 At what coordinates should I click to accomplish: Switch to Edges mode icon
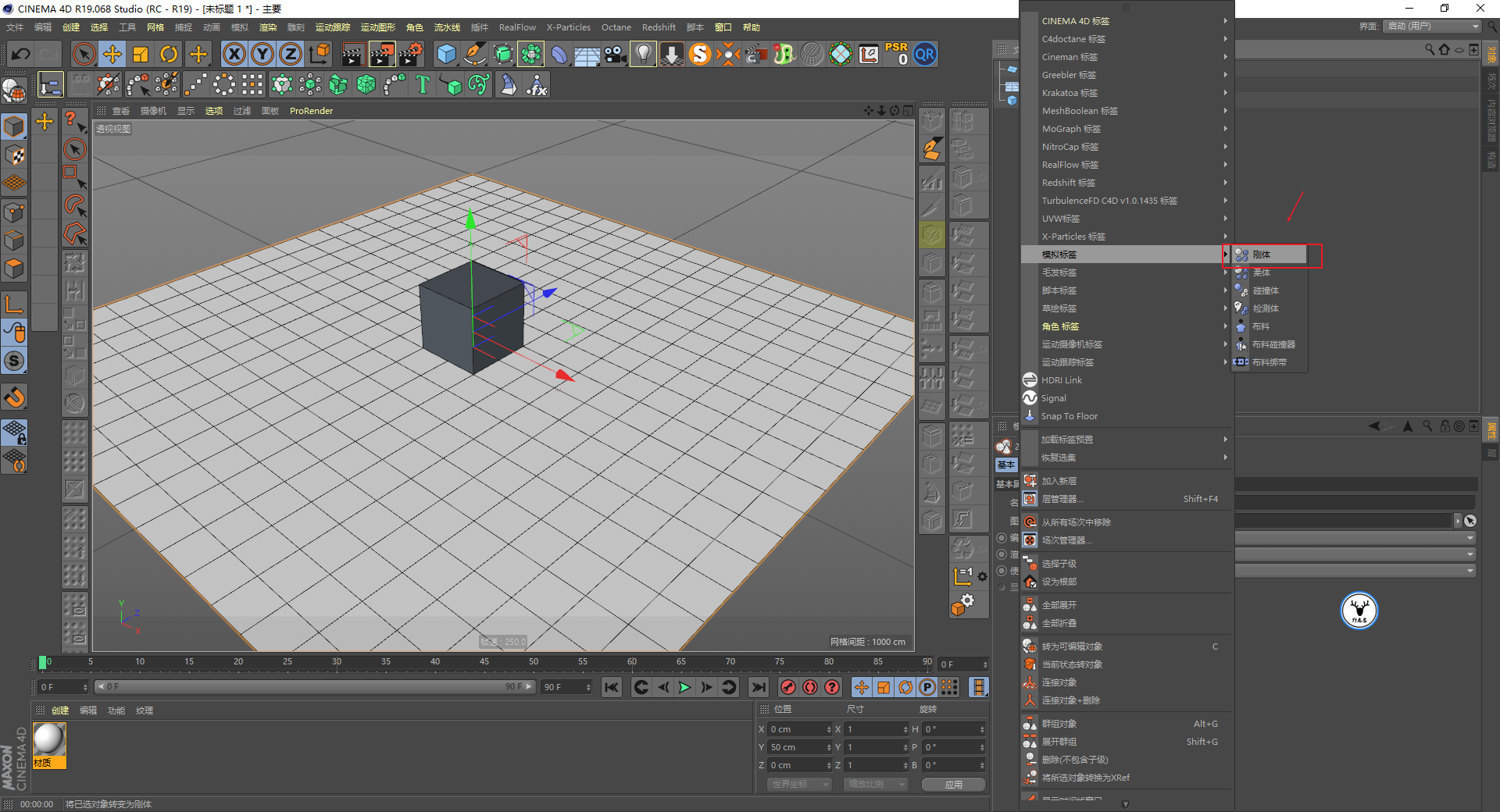tap(14, 240)
